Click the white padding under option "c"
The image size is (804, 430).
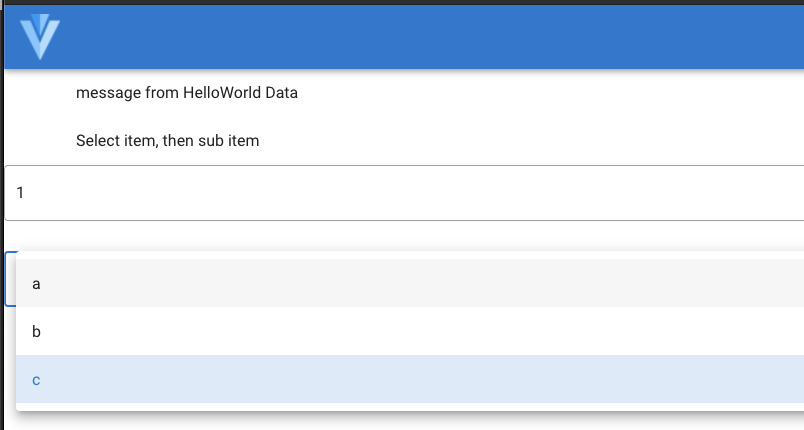click(410, 407)
